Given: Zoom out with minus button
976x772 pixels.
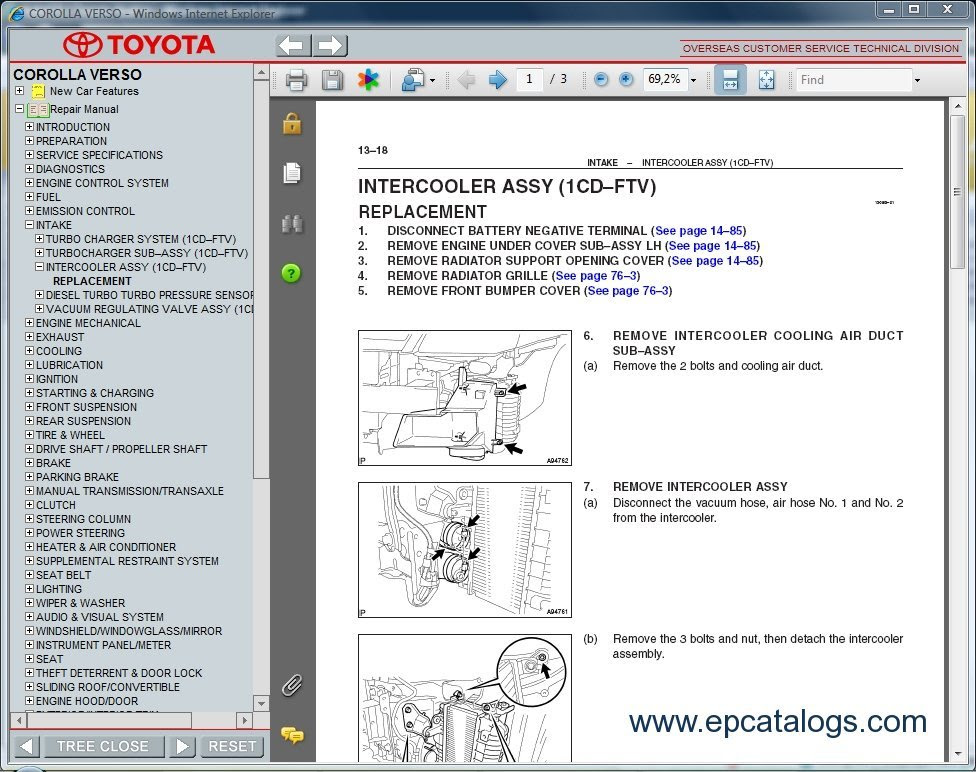Looking at the screenshot, I should (x=601, y=80).
